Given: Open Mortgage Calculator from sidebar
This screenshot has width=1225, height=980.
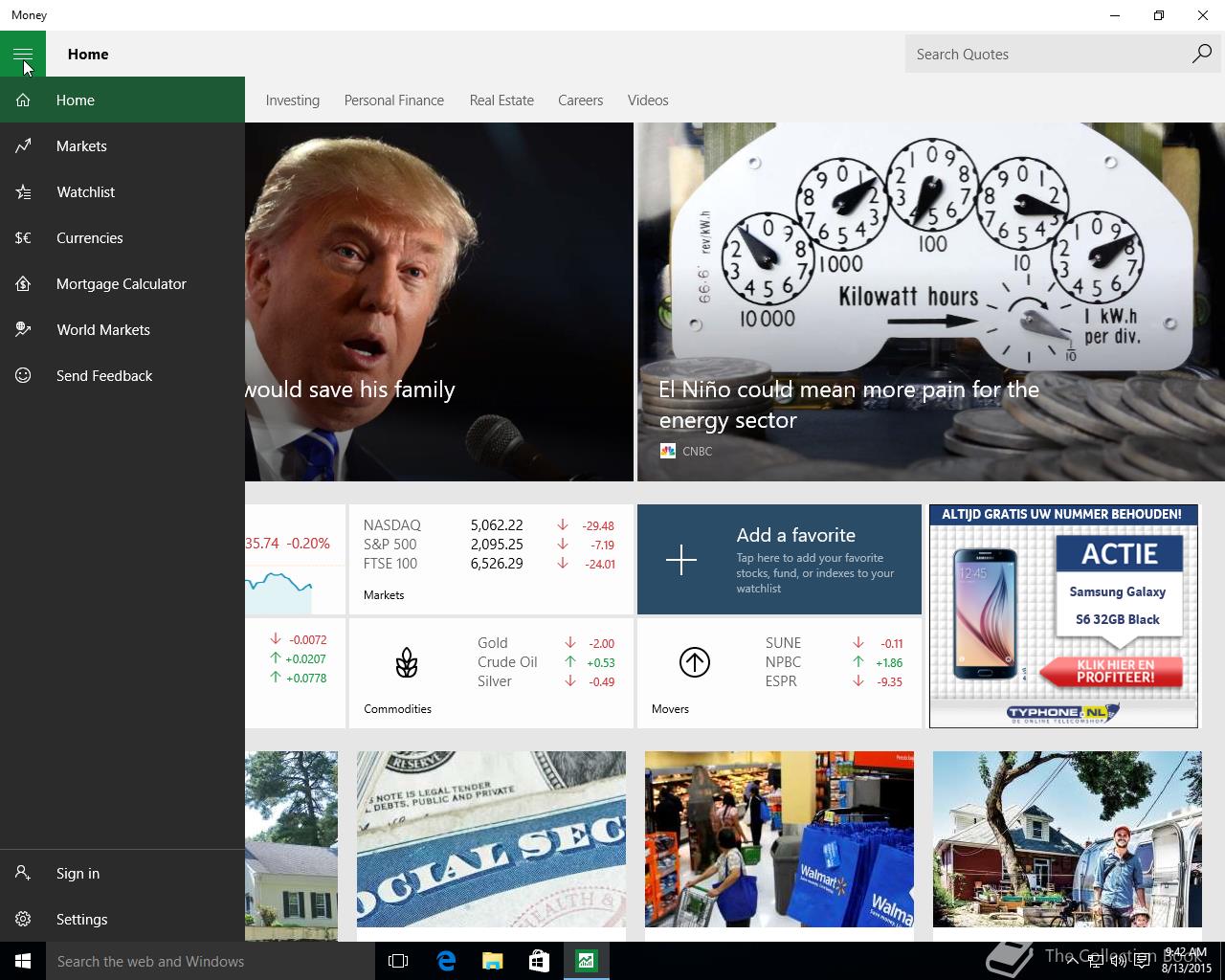Looking at the screenshot, I should tap(122, 283).
